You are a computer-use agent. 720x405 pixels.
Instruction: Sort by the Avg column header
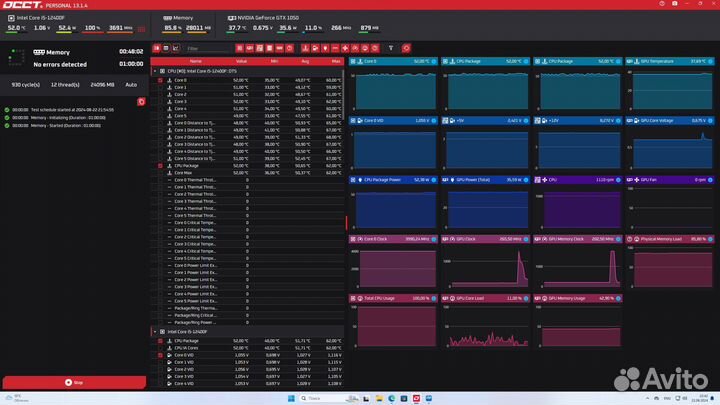(x=305, y=62)
